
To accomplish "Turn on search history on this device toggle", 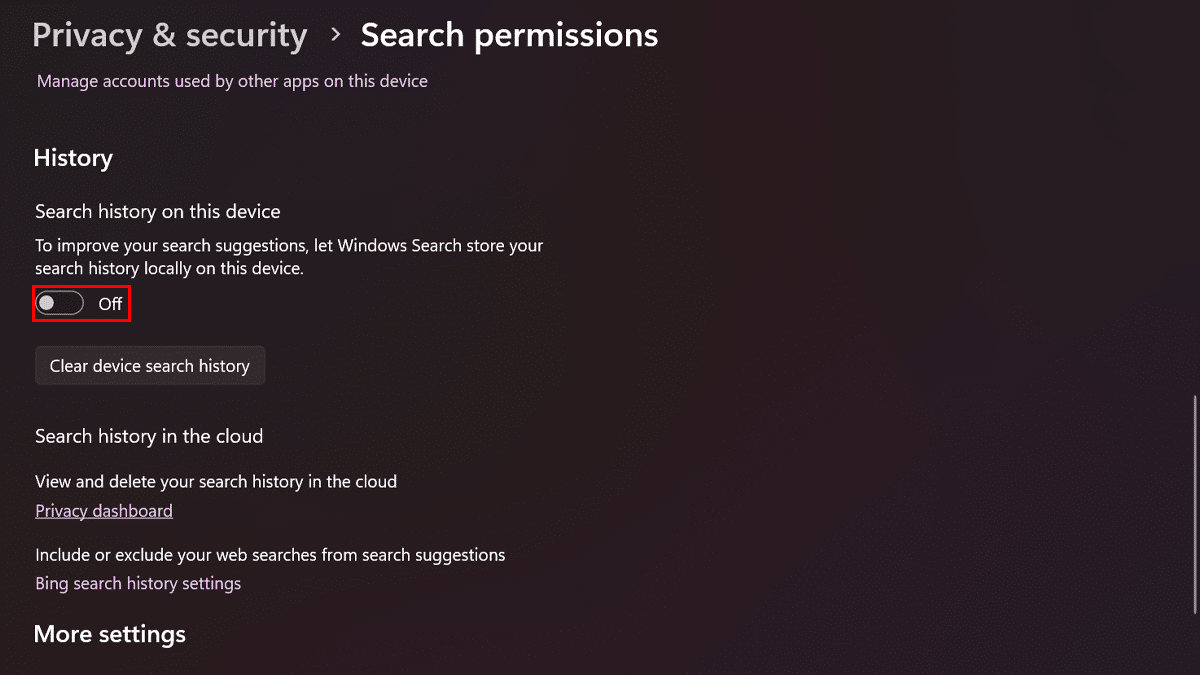I will pos(60,303).
